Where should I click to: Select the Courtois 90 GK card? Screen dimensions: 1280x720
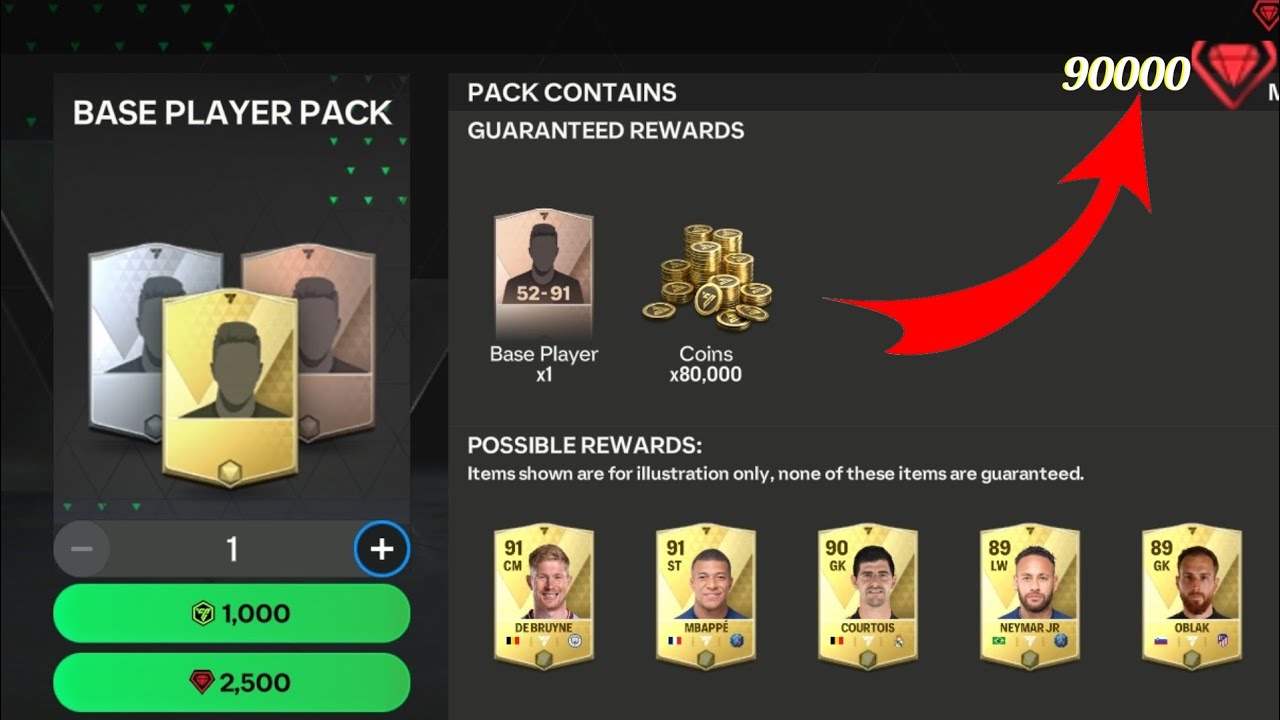(868, 595)
